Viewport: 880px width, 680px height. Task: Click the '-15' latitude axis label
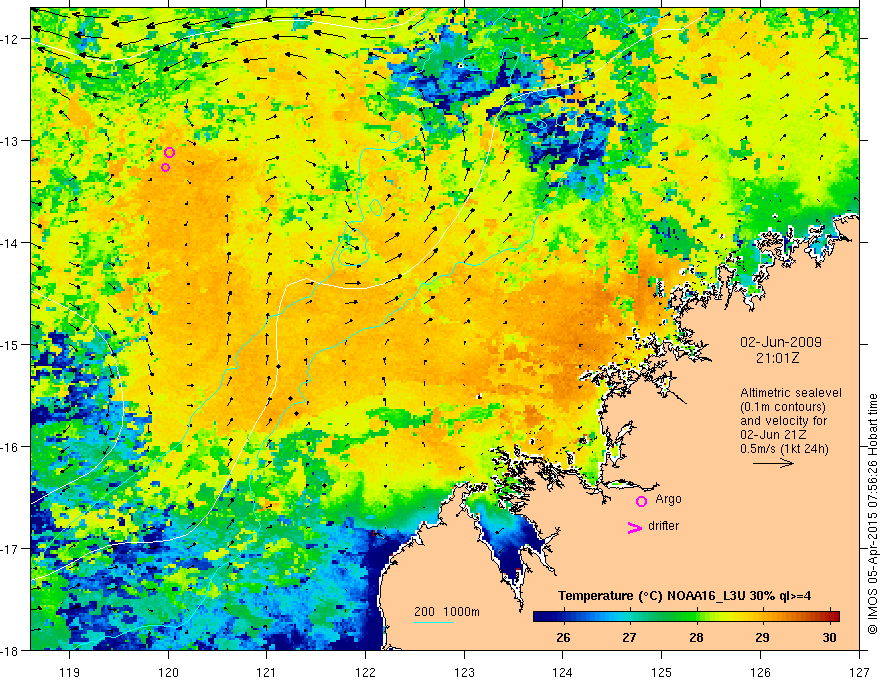pos(11,344)
